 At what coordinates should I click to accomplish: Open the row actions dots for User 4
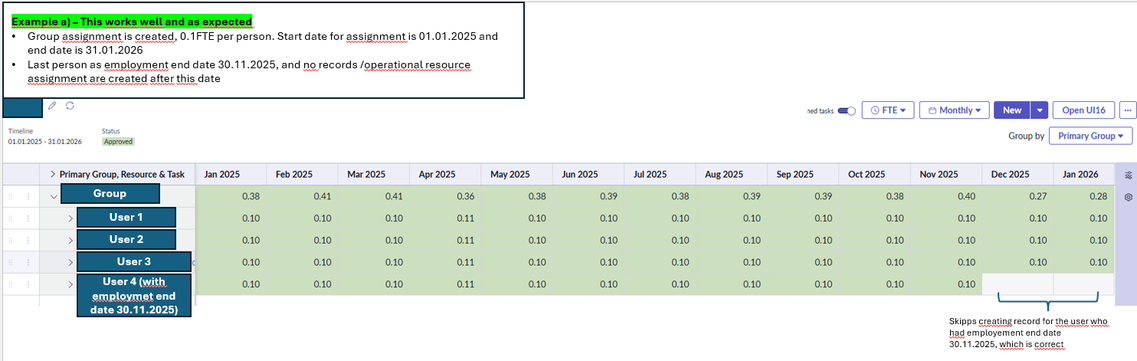29,284
